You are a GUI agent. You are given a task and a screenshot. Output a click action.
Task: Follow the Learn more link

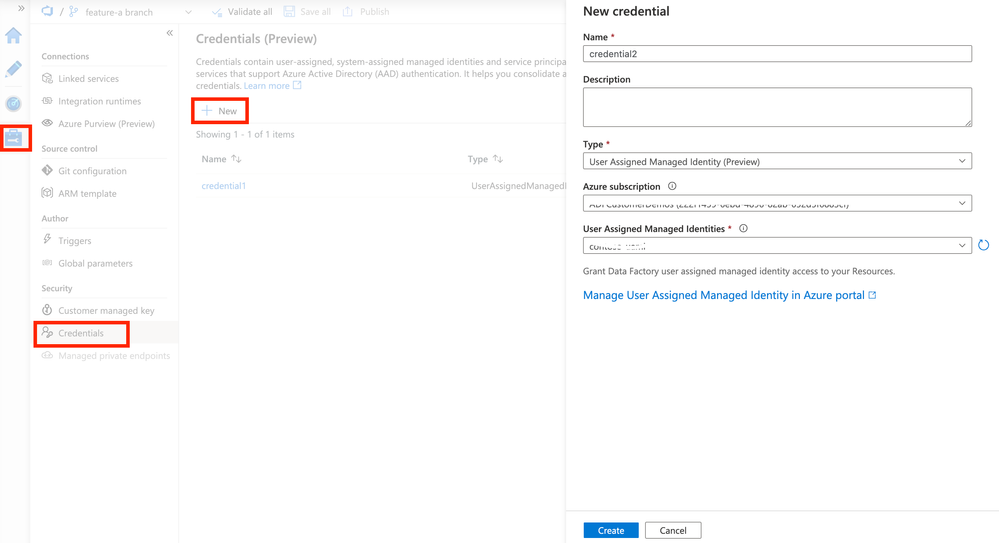[x=273, y=85]
